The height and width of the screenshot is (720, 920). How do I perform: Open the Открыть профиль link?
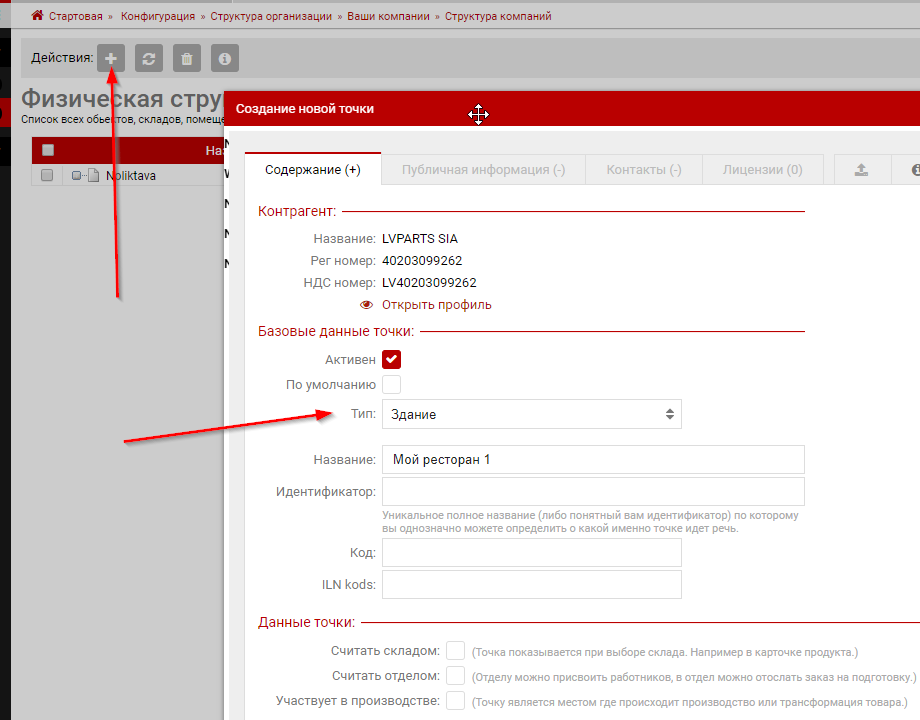pos(436,305)
